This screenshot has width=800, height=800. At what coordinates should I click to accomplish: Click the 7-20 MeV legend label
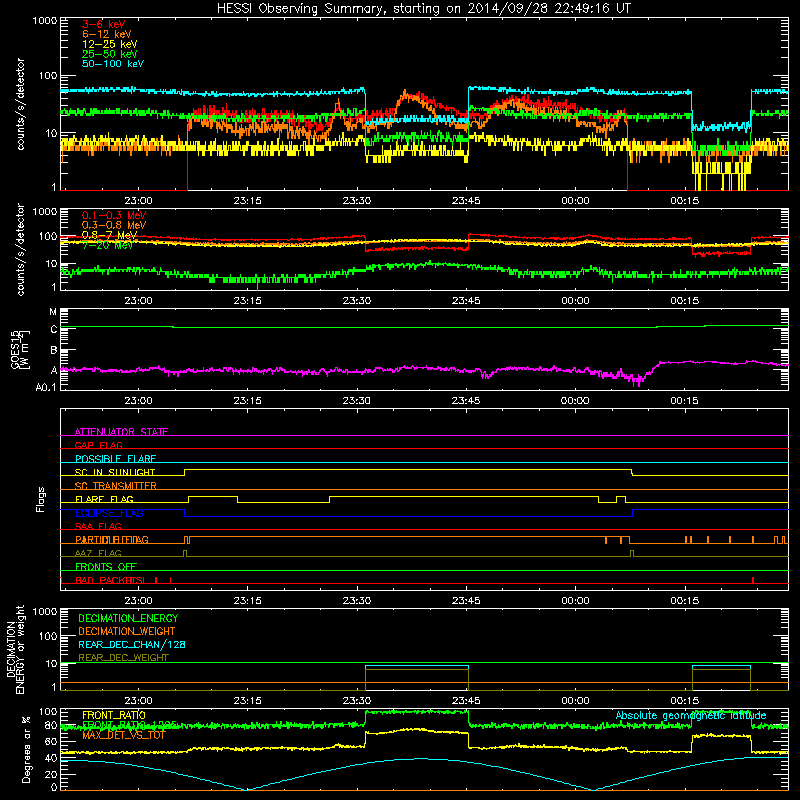107,245
